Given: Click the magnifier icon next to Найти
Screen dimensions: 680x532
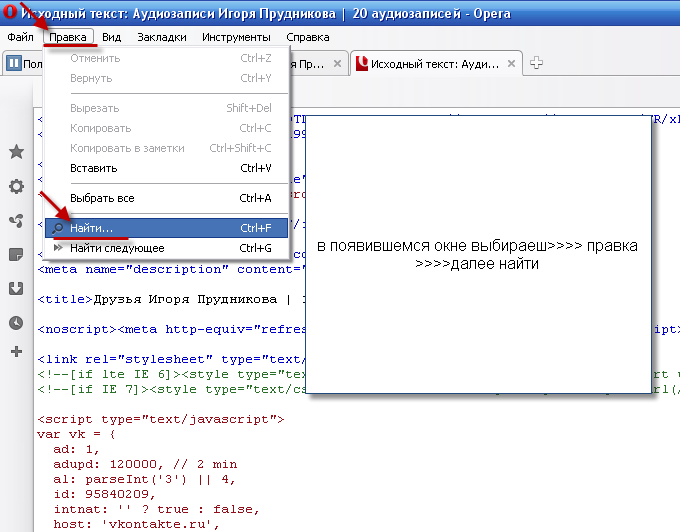Looking at the screenshot, I should [58, 228].
